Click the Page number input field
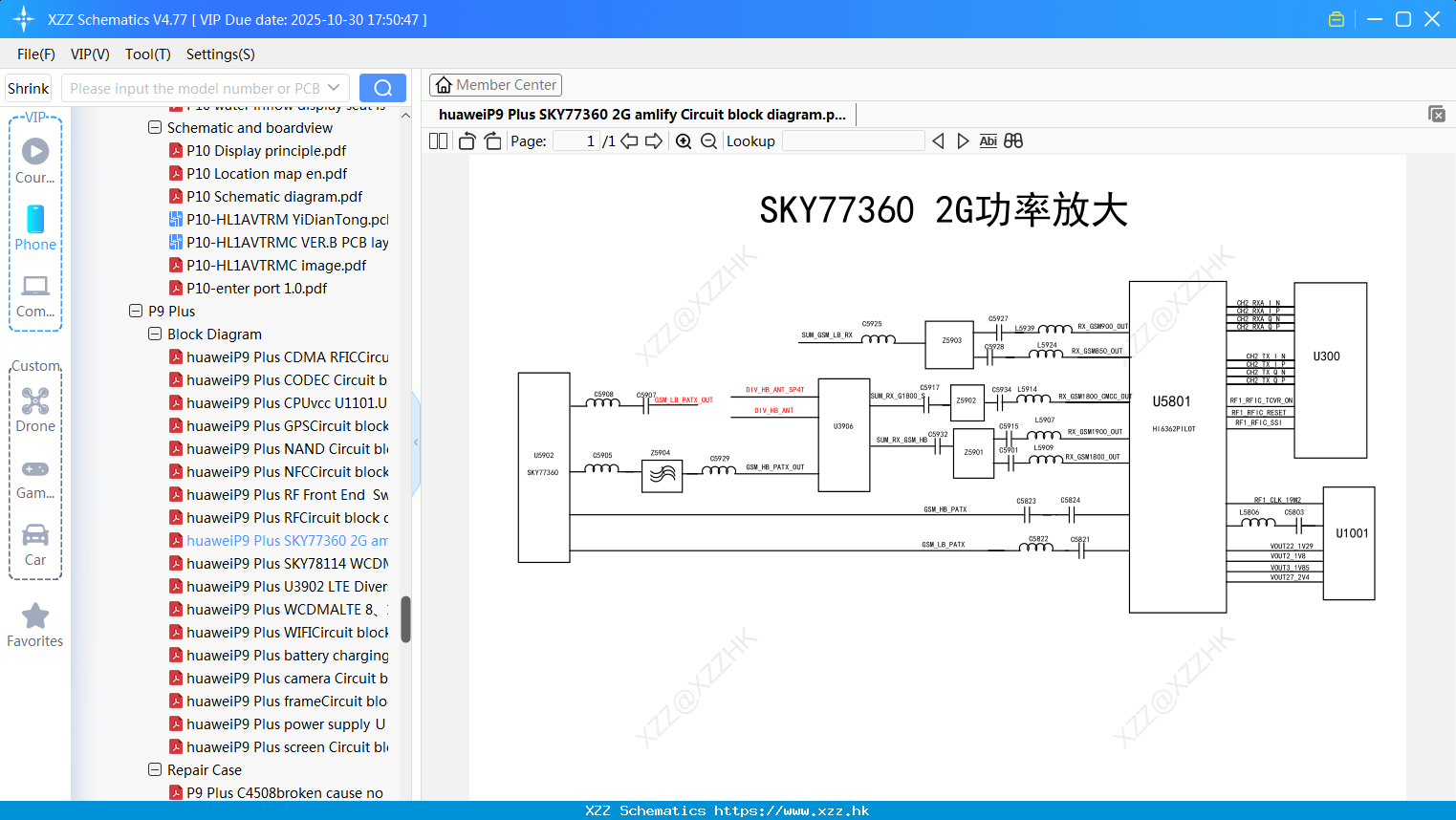The image size is (1456, 820). pos(575,141)
